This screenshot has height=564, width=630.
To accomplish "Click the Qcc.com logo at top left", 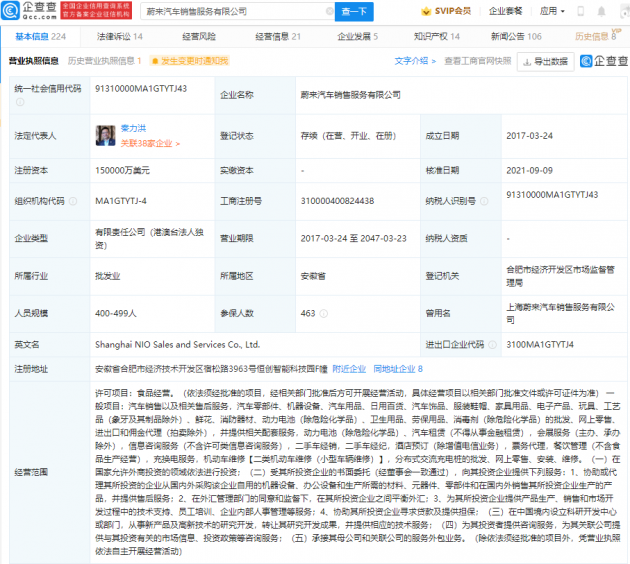I will (x=29, y=11).
